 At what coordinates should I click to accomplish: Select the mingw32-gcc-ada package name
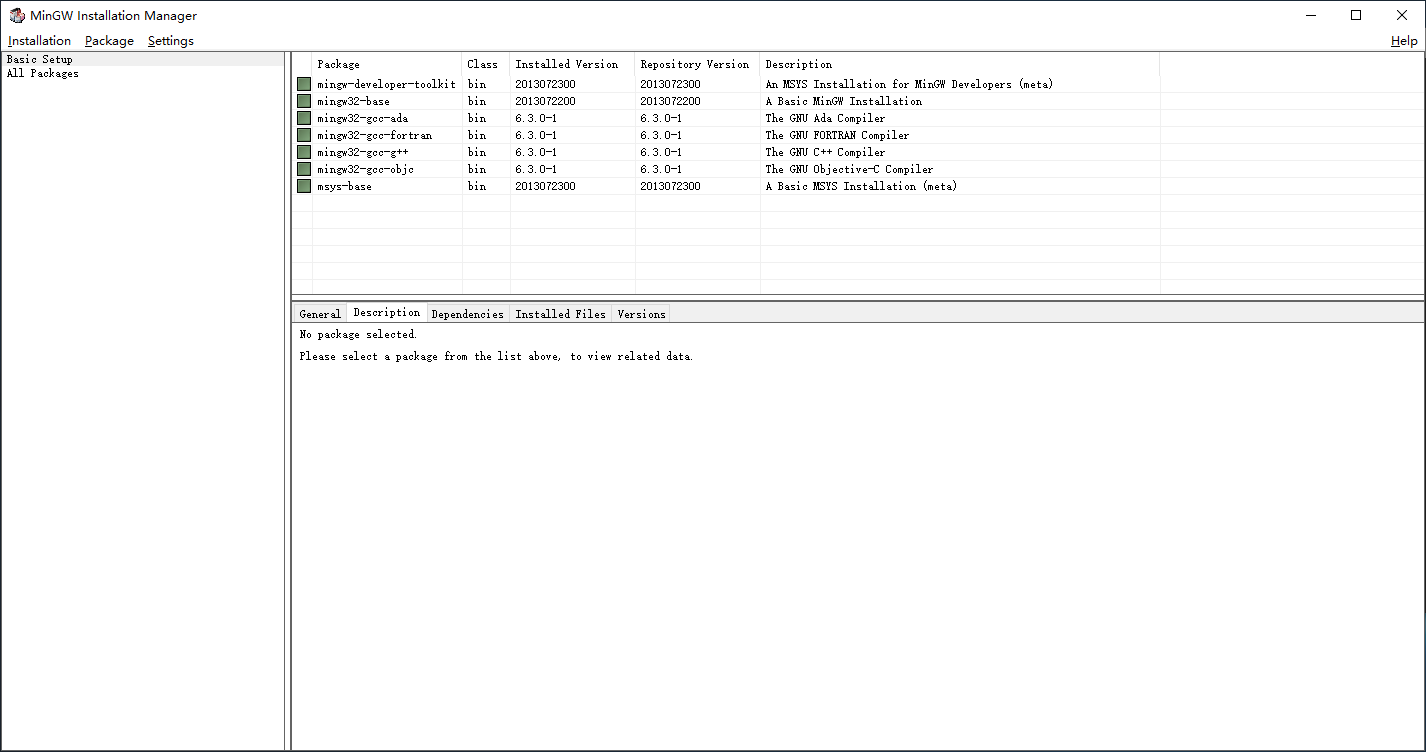(x=362, y=118)
